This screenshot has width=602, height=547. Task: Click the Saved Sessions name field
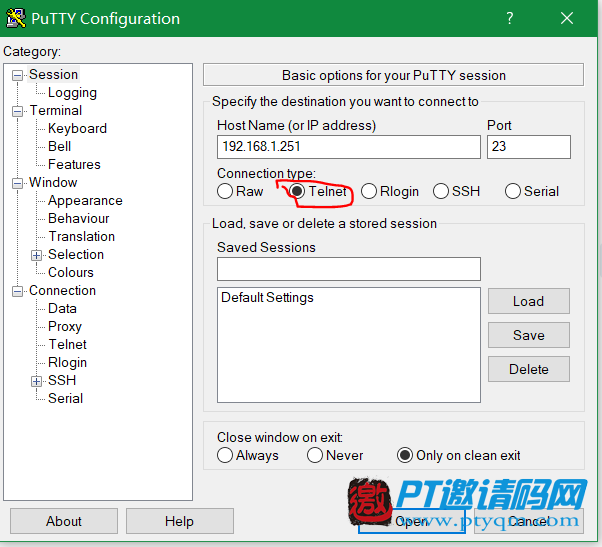[349, 269]
